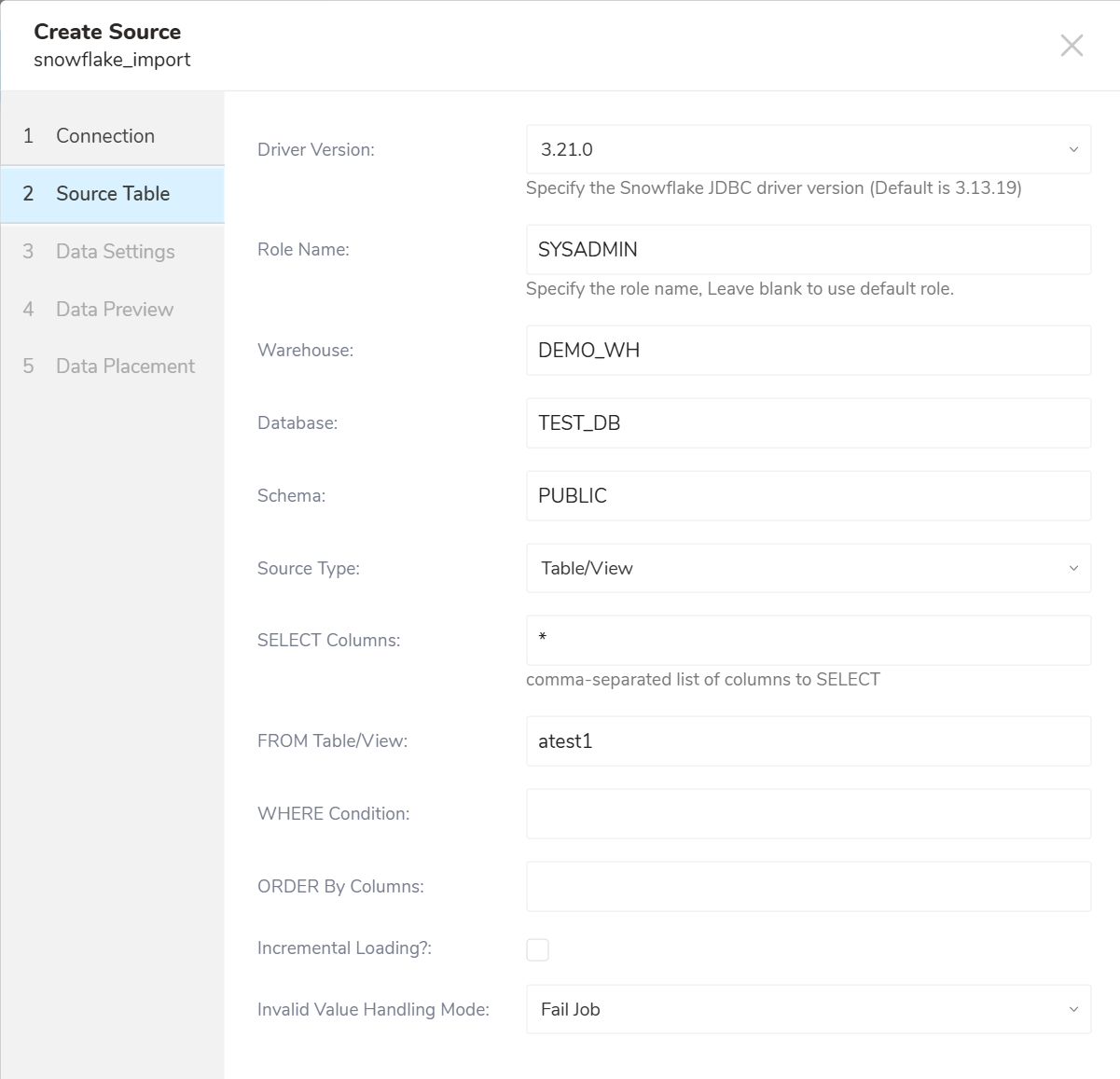Click the Driver Version dropdown chevron
Image resolution: width=1120 pixels, height=1079 pixels.
tap(1073, 149)
